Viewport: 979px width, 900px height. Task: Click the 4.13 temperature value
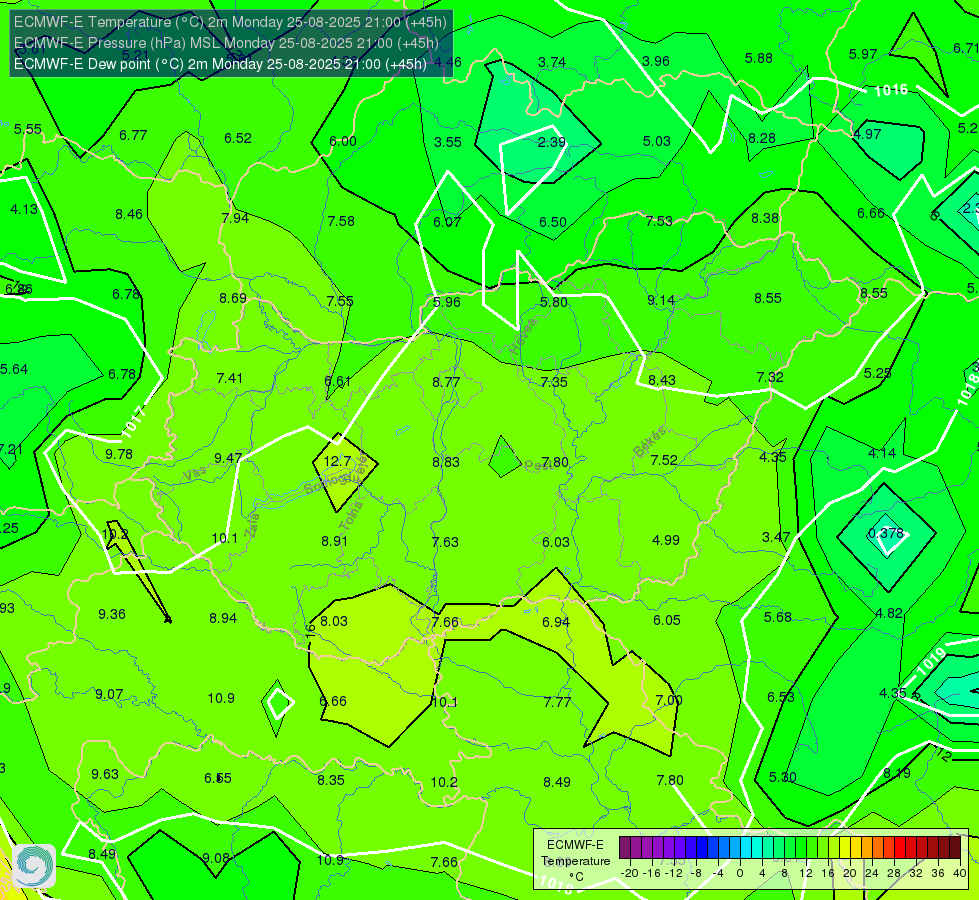(24, 209)
